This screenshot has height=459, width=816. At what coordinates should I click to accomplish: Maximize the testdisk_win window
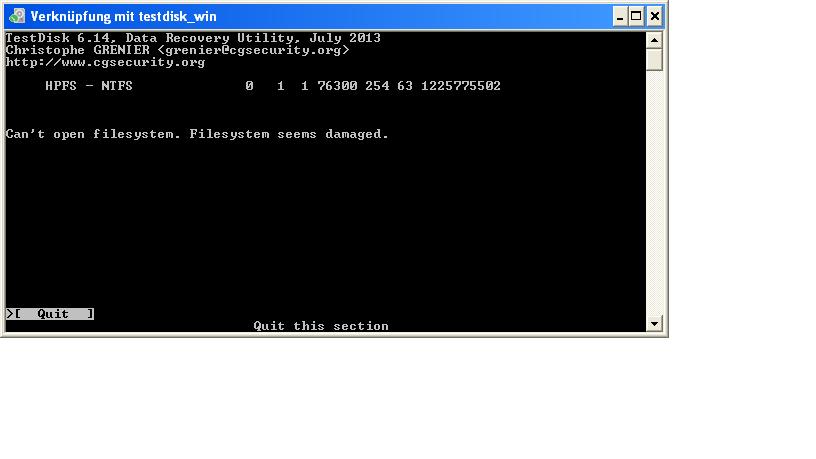tap(636, 17)
